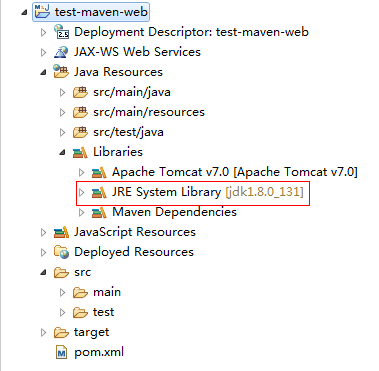The height and width of the screenshot is (371, 379).
Task: Expand the JAX-WS Web Services node
Action: pyautogui.click(x=43, y=52)
